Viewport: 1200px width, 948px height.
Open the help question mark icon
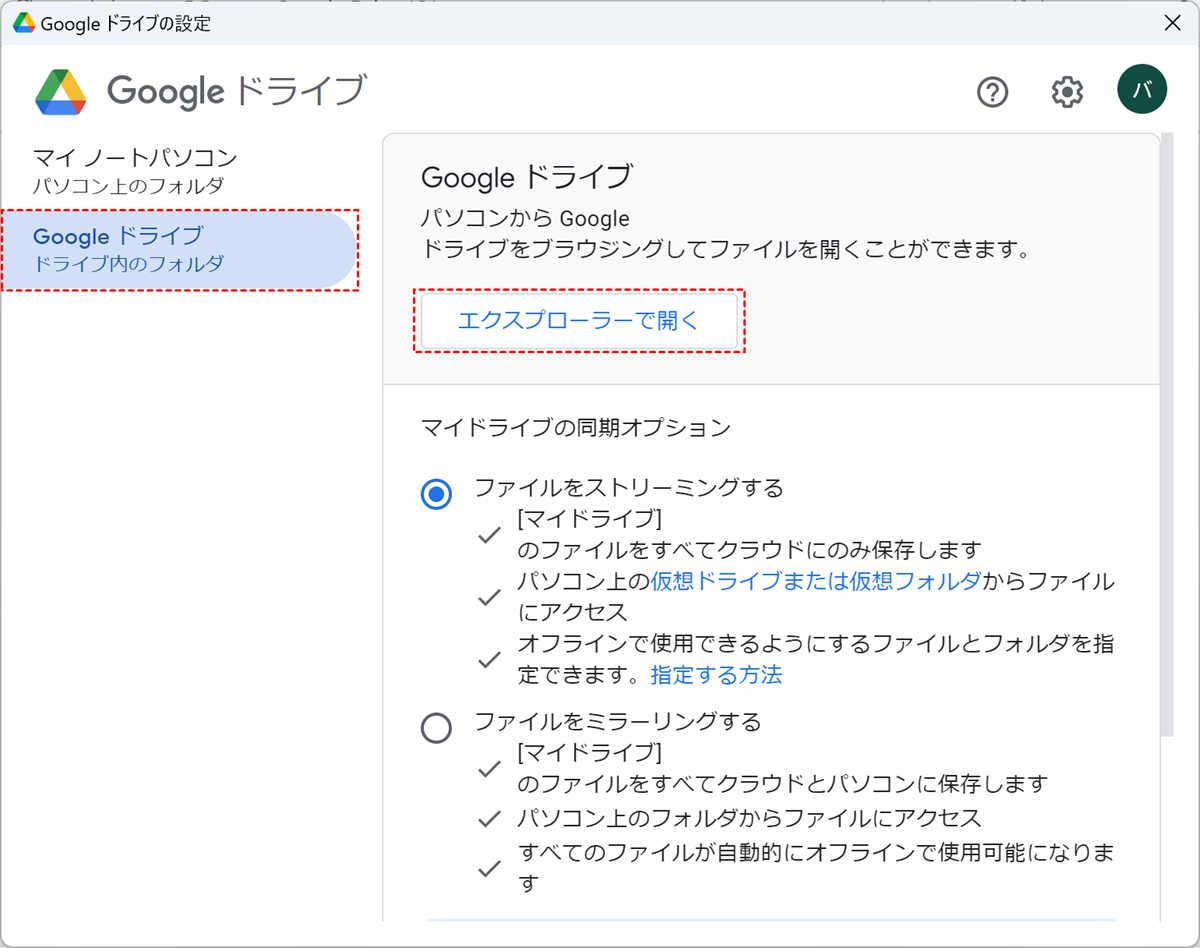pyautogui.click(x=992, y=93)
